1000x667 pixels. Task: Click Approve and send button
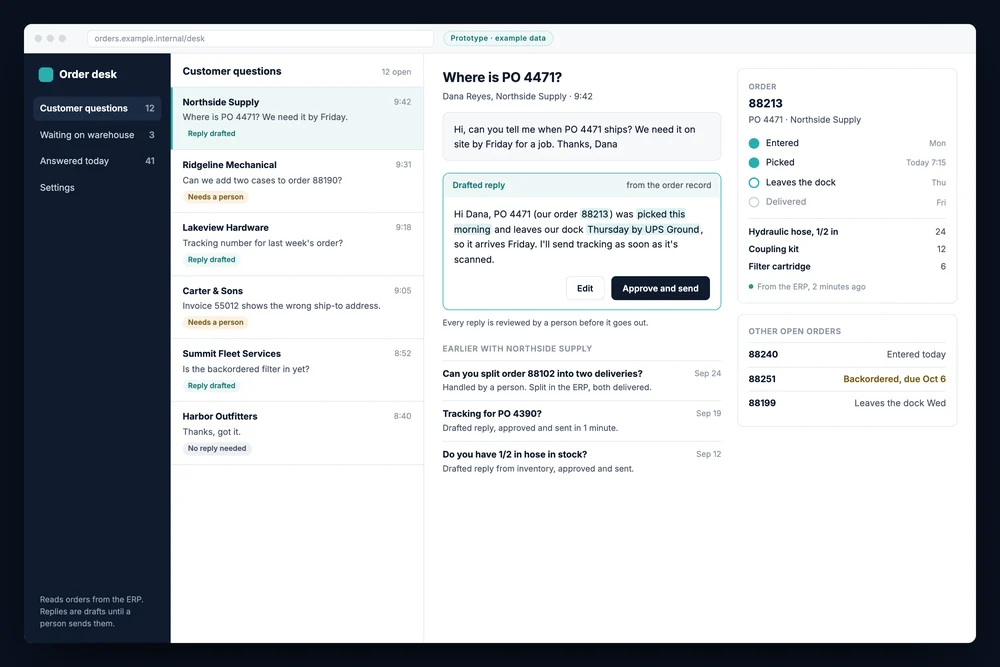coord(660,288)
